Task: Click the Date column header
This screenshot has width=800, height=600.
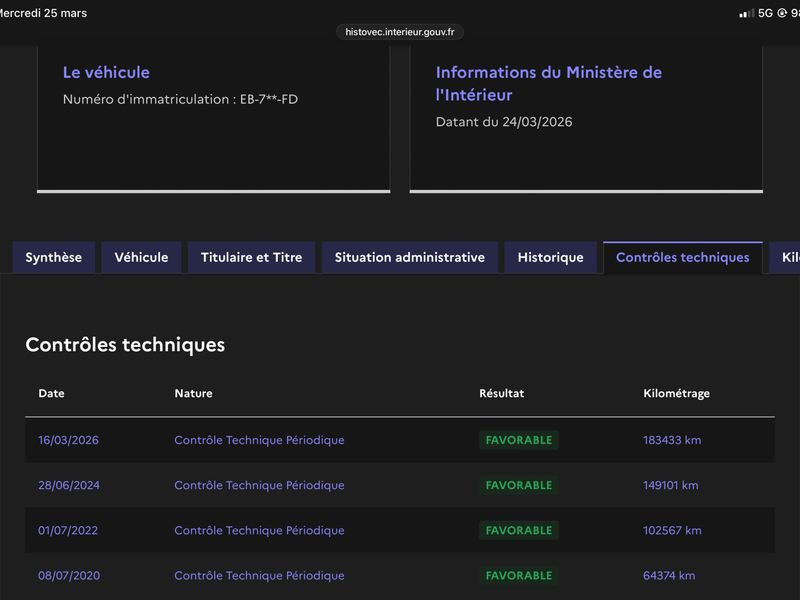Action: tap(52, 393)
